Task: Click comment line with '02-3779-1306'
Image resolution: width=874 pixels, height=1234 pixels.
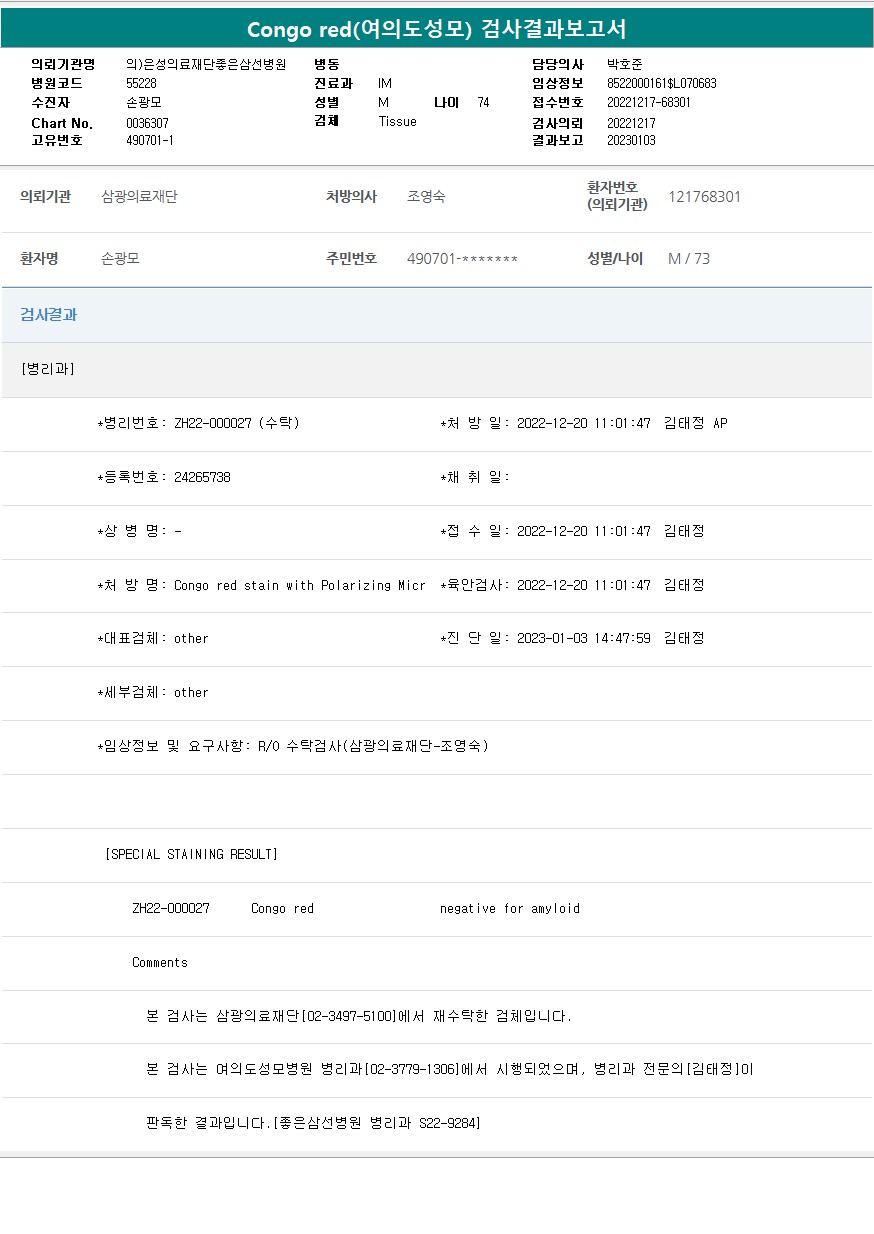Action: 449,1069
